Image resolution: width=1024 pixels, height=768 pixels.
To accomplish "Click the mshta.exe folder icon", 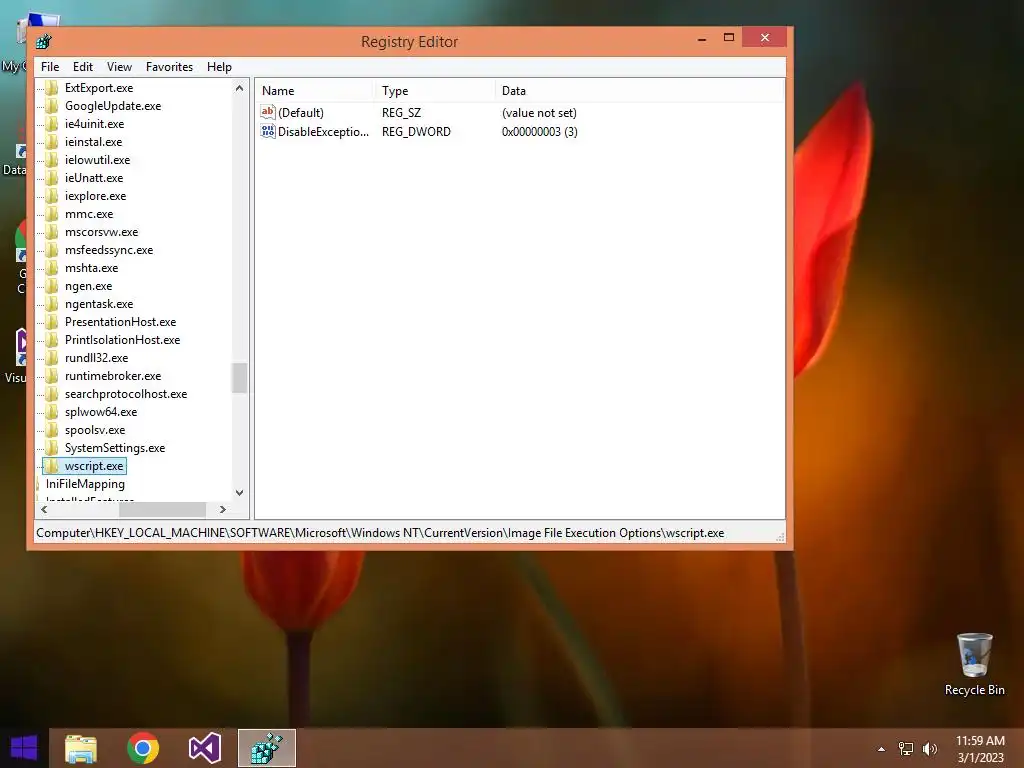I will 52,268.
